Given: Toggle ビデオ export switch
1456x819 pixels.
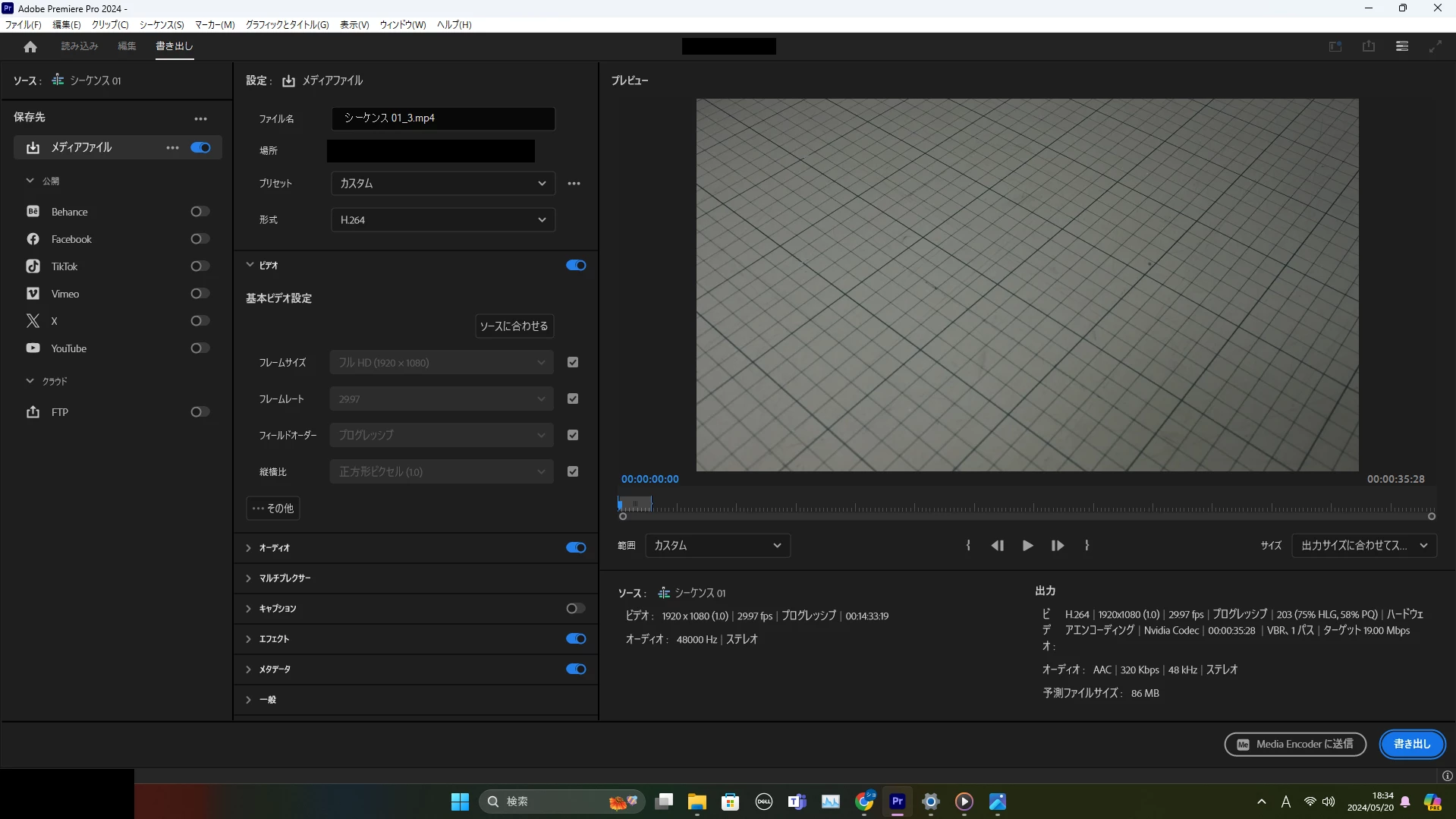Looking at the screenshot, I should pos(576,266).
